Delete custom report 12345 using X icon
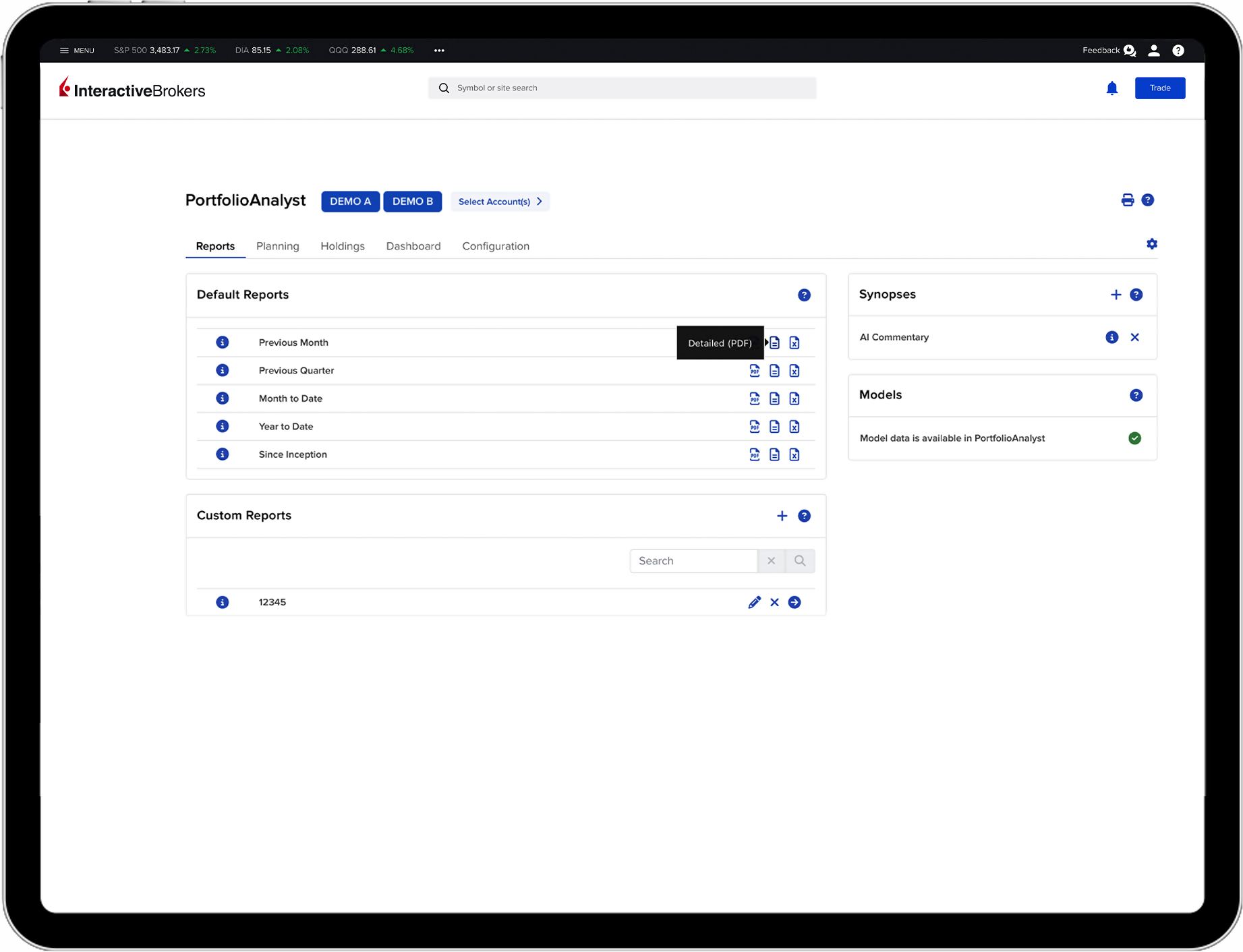The height and width of the screenshot is (952, 1243). coord(774,602)
